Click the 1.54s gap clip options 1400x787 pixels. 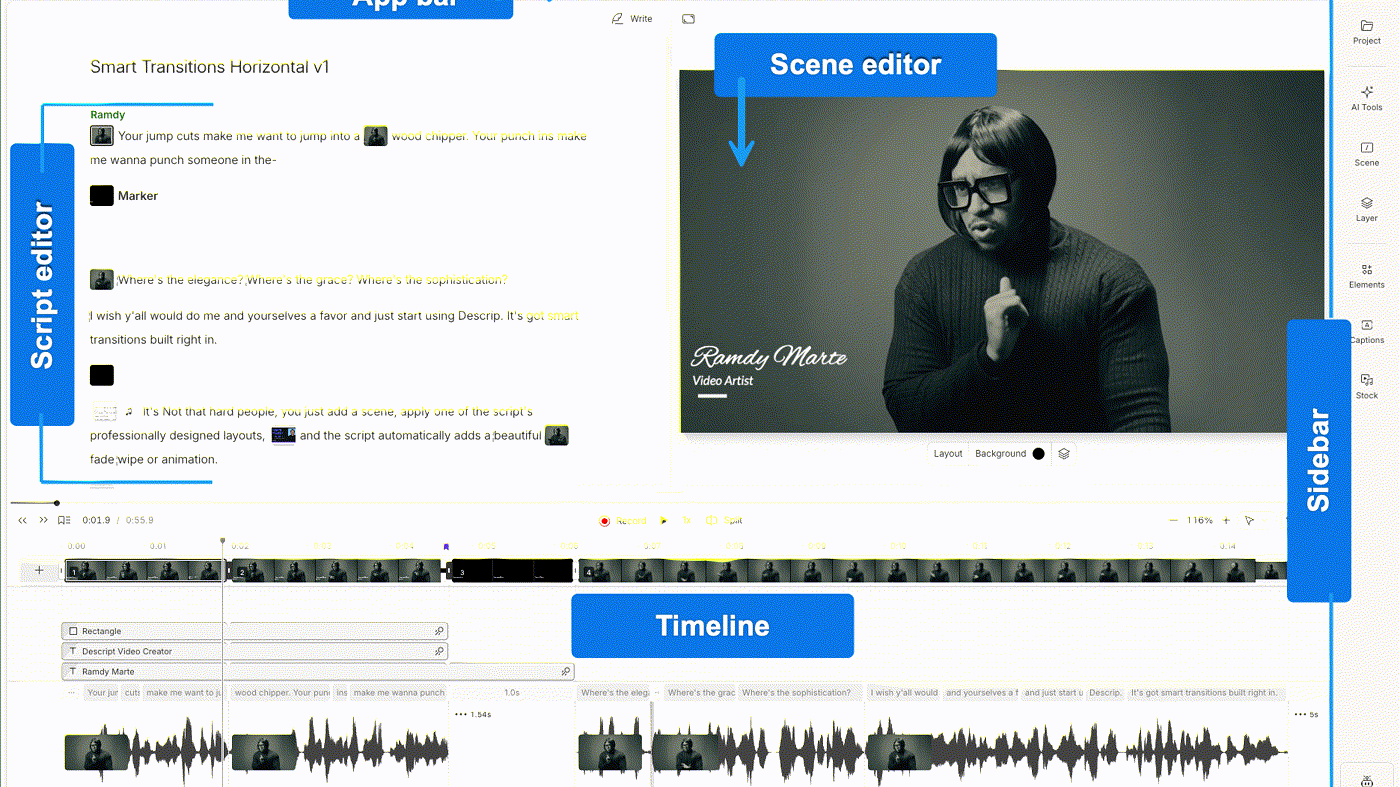coord(473,715)
